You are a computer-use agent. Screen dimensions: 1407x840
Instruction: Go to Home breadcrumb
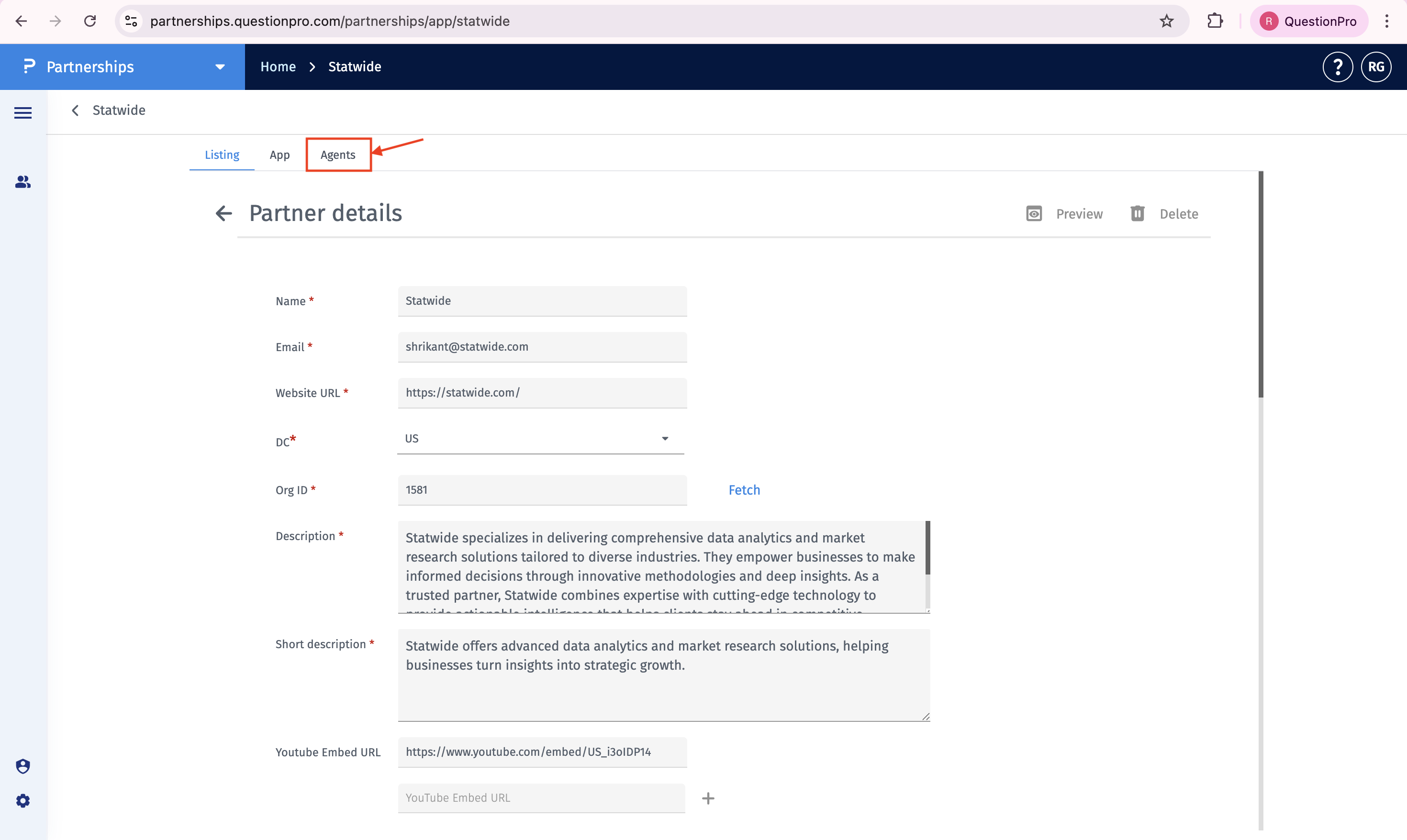[278, 67]
